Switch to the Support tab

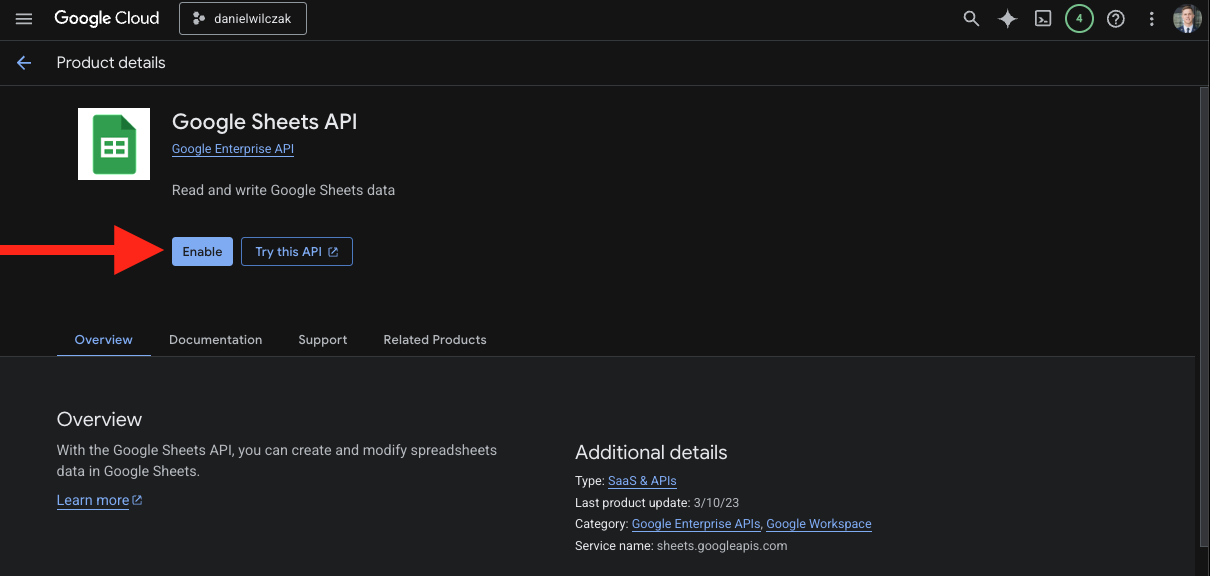coord(322,340)
